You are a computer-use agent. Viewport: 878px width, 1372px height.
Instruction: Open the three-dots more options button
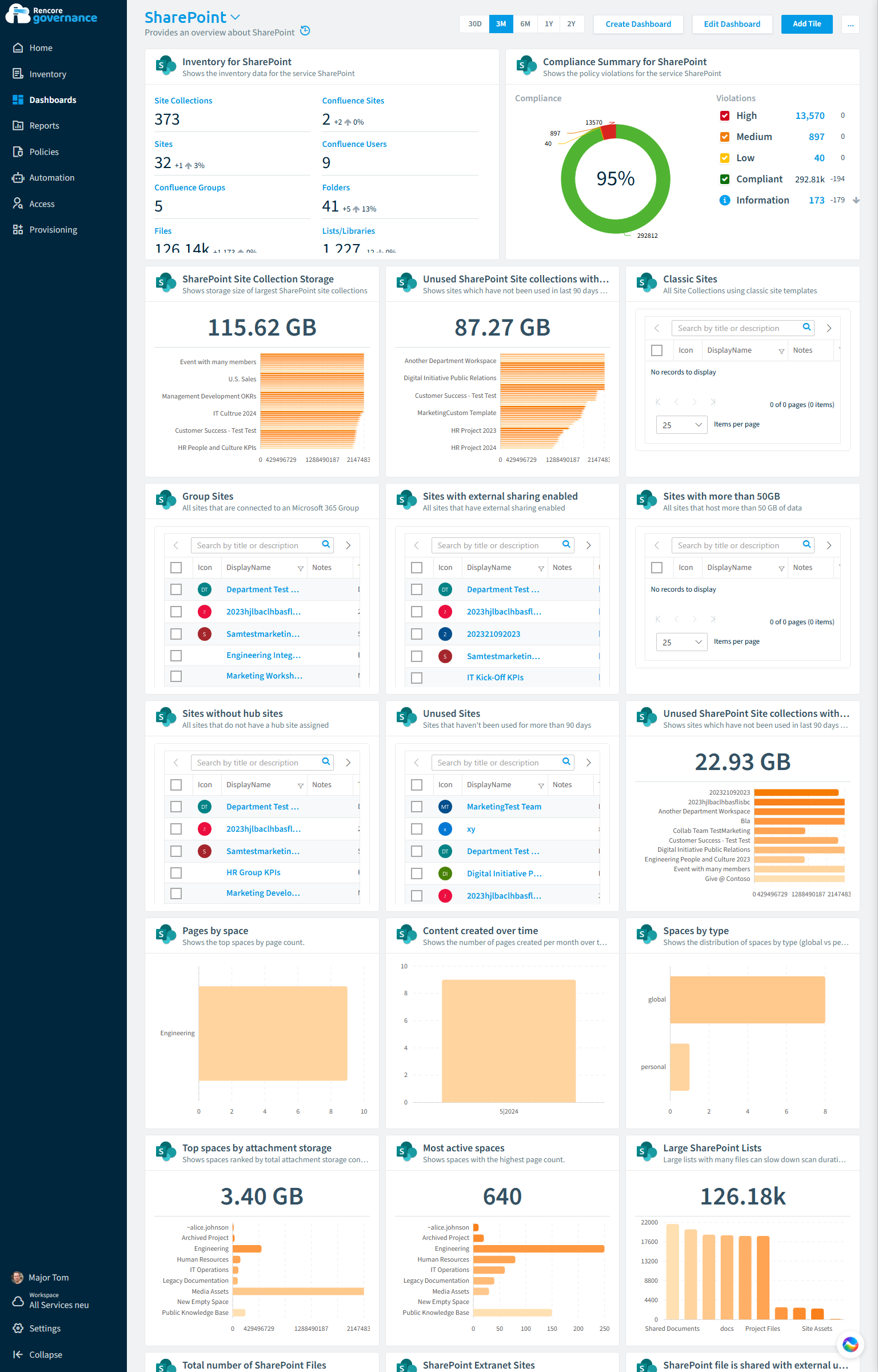[x=851, y=24]
